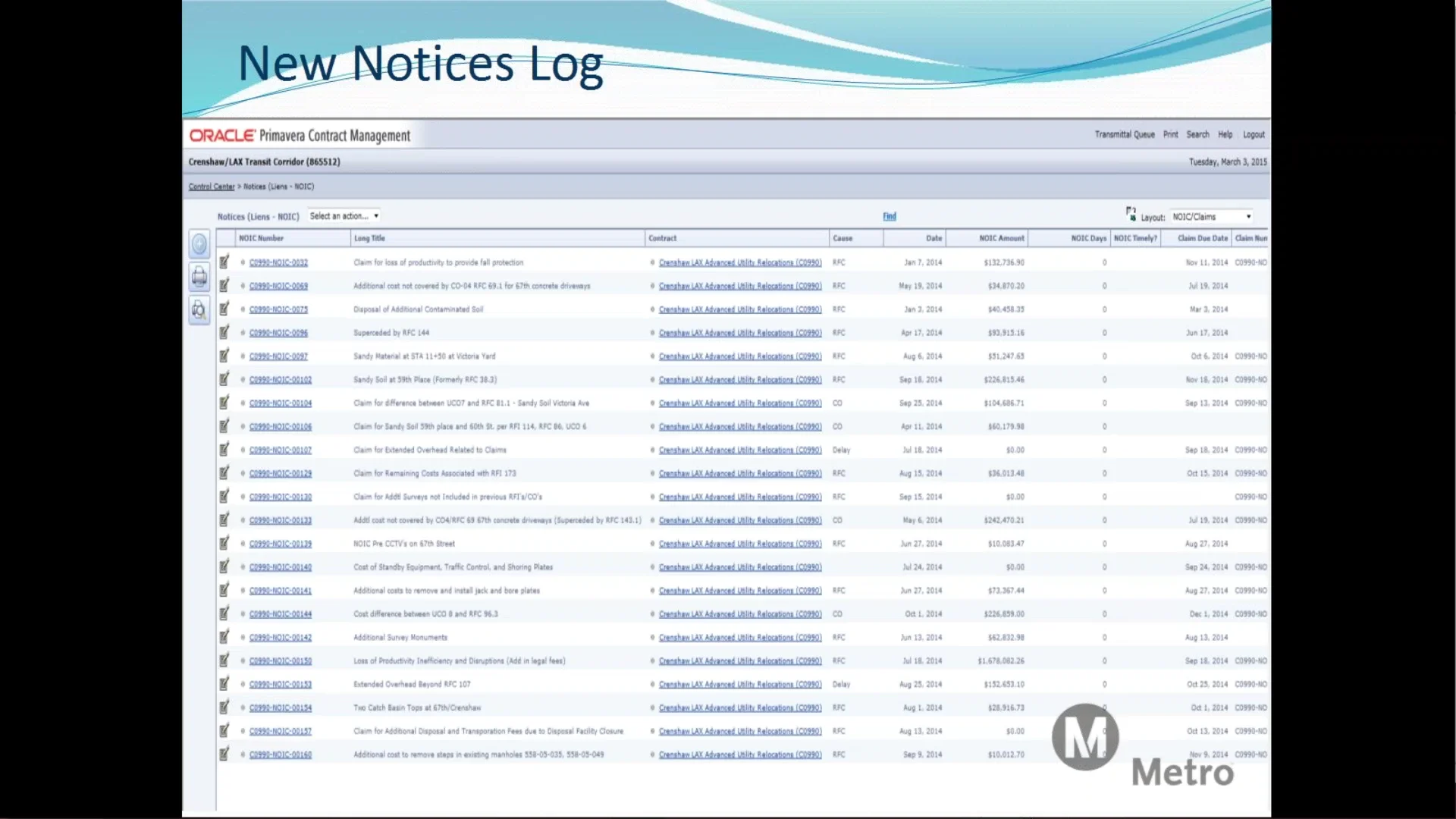Edit notice C0990-NOIC-00150

224,661
